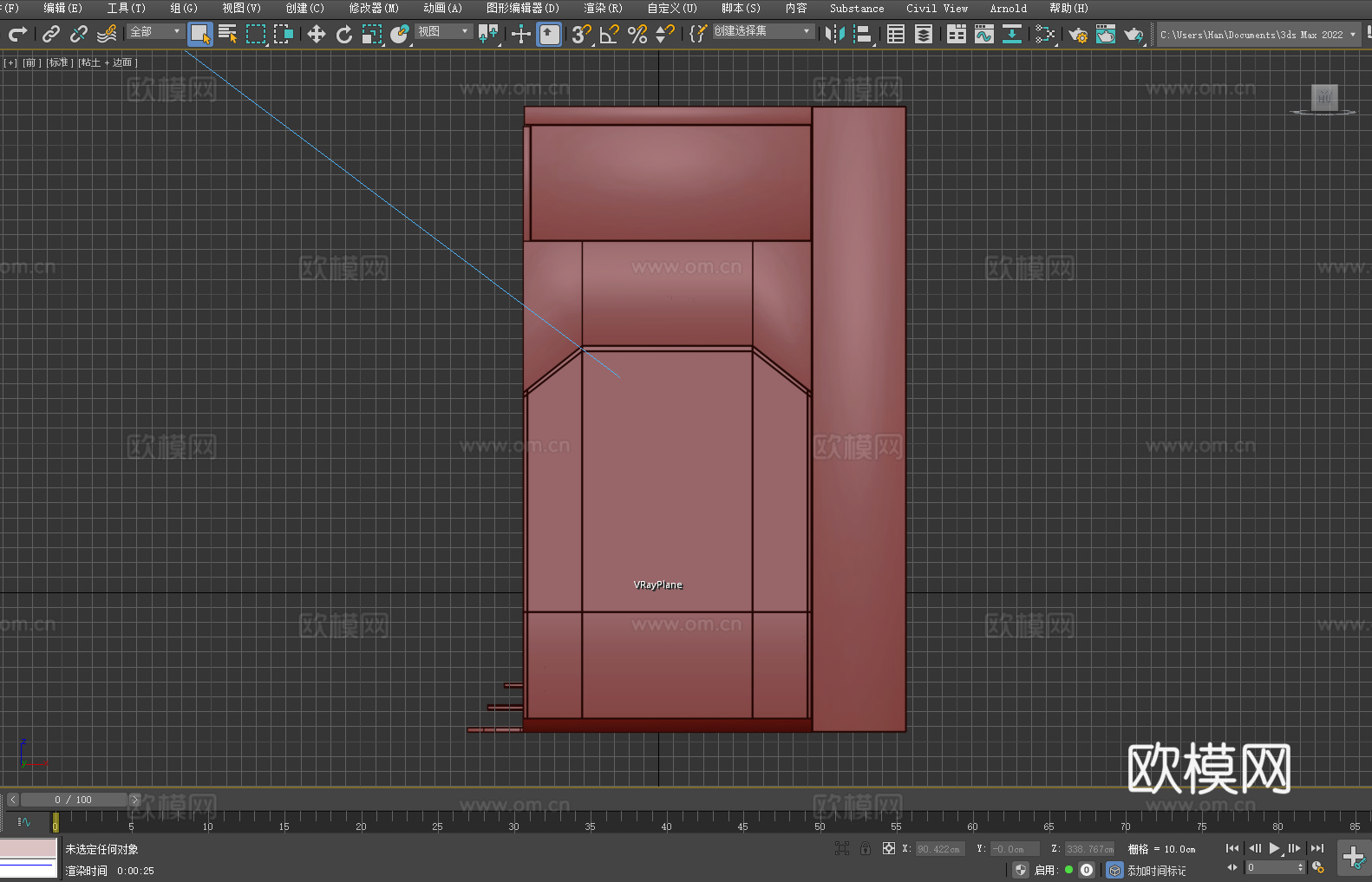
Task: Click the pink color swatch at bottom-left
Action: pyautogui.click(x=28, y=848)
